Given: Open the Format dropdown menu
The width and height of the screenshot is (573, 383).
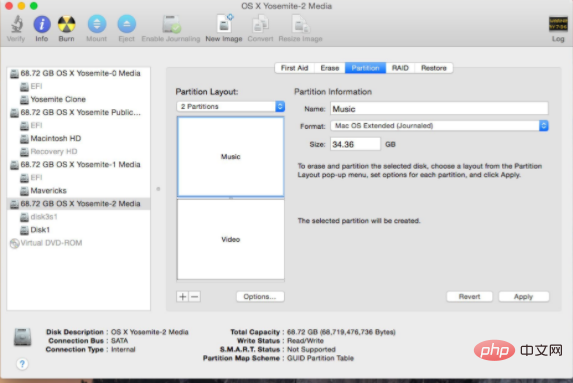Looking at the screenshot, I should pos(439,126).
